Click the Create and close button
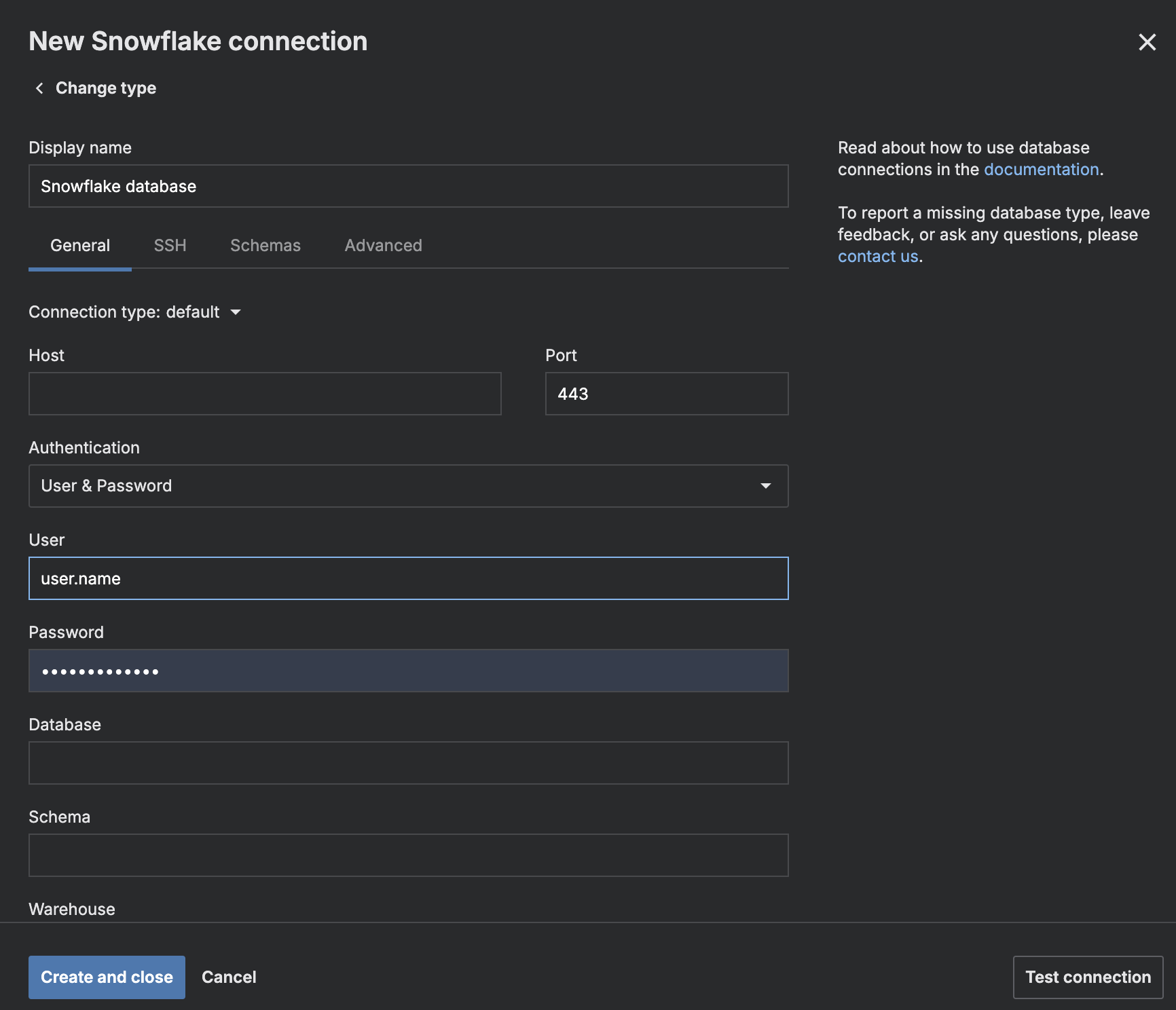Viewport: 1176px width, 1010px height. click(107, 977)
